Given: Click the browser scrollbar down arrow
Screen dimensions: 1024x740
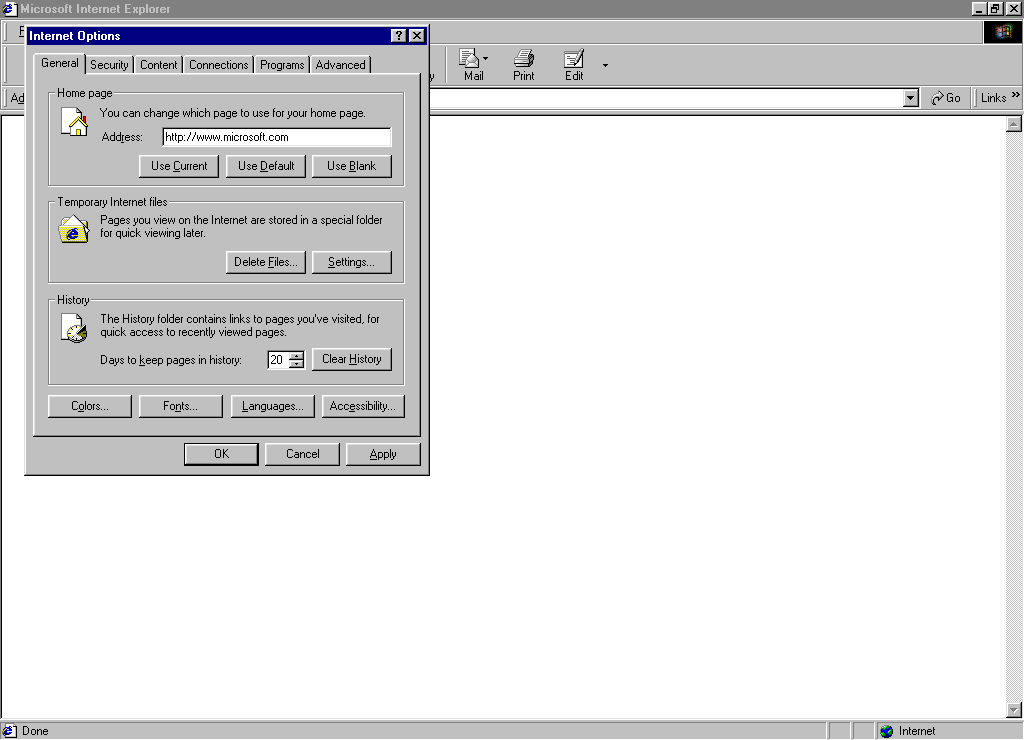Looking at the screenshot, I should point(1014,709).
